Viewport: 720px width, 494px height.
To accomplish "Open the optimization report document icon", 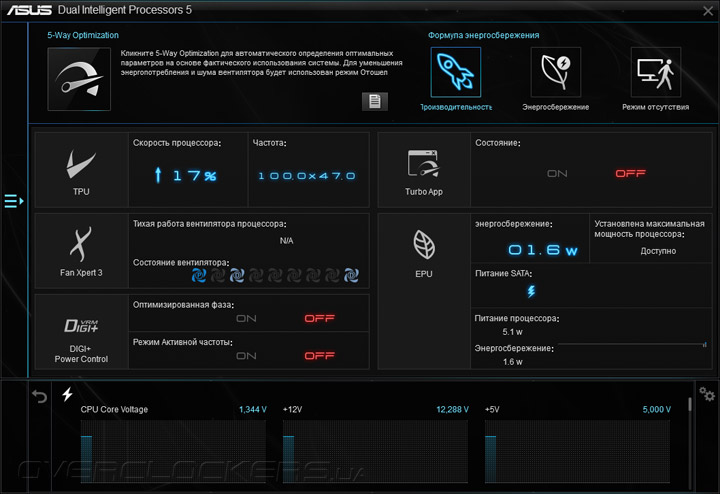I will click(375, 101).
